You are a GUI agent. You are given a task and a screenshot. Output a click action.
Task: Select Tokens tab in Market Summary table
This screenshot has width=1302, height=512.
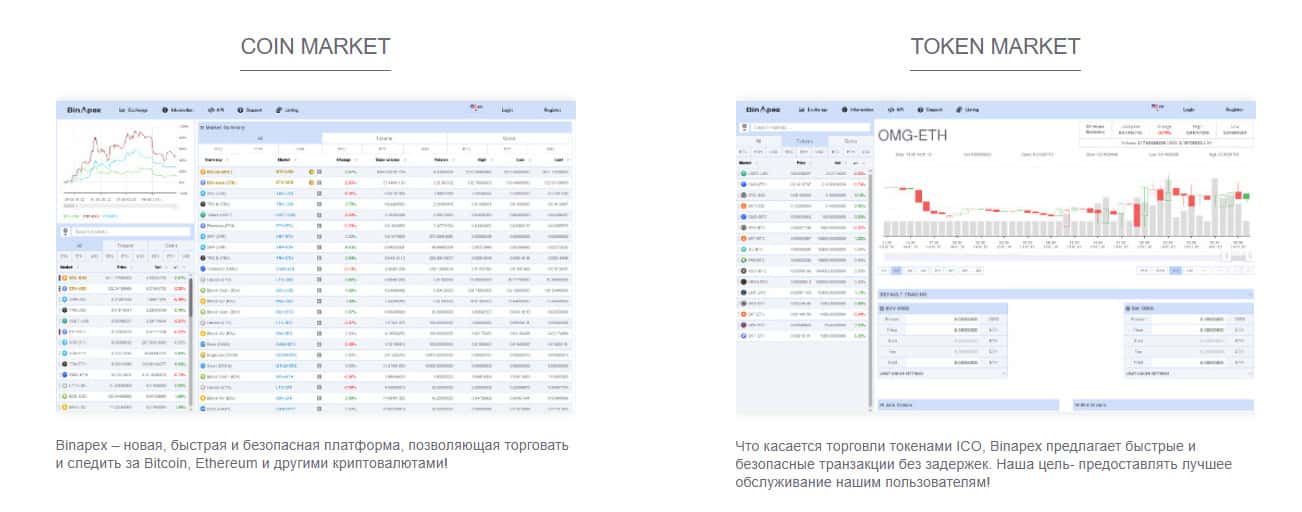point(384,139)
